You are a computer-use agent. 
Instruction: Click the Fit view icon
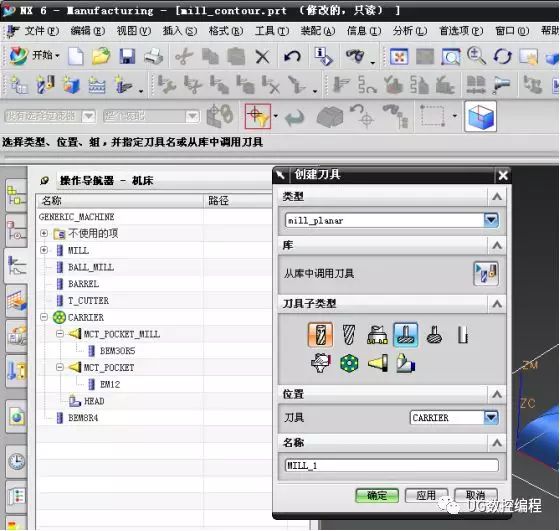pyautogui.click(x=399, y=56)
